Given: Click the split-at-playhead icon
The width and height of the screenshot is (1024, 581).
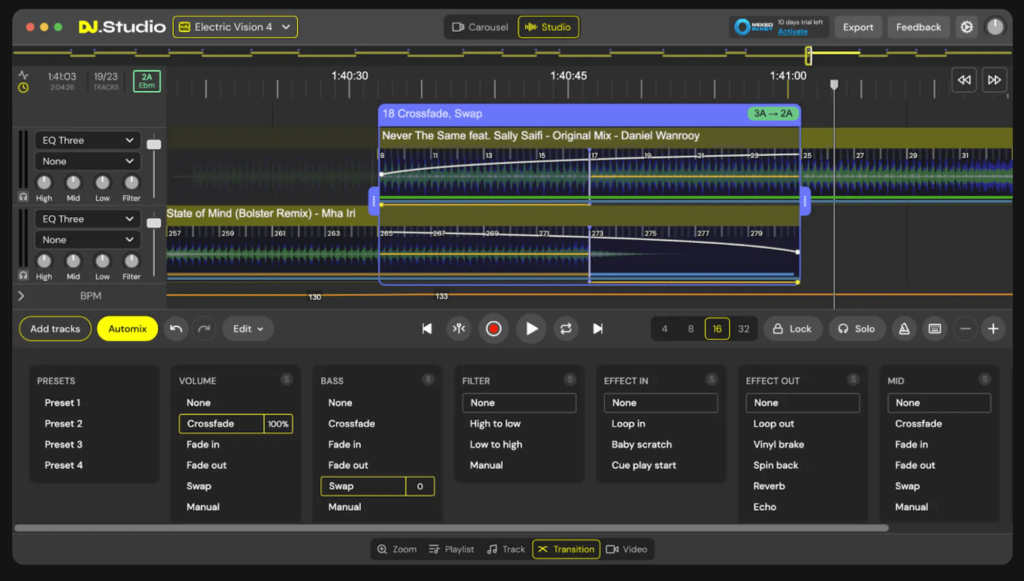Looking at the screenshot, I should point(459,328).
